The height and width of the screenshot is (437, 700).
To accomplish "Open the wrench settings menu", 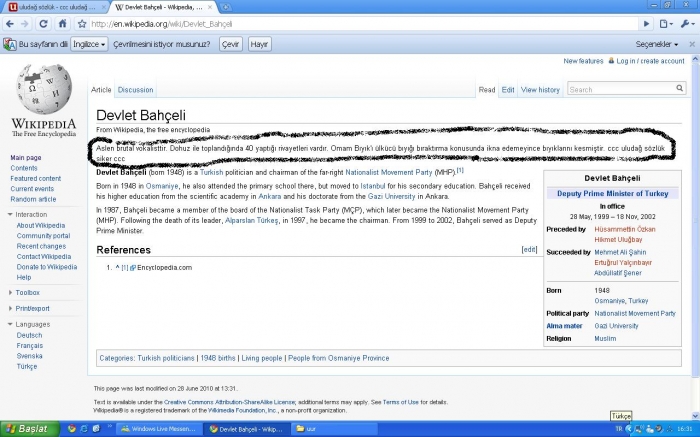I will (687, 24).
